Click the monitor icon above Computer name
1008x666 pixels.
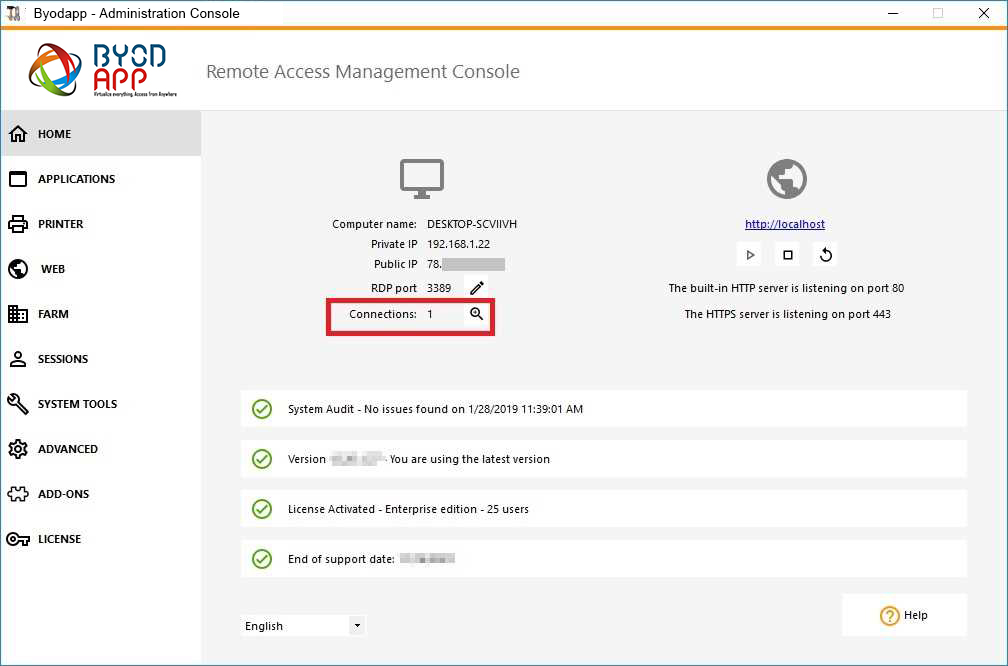coord(422,179)
